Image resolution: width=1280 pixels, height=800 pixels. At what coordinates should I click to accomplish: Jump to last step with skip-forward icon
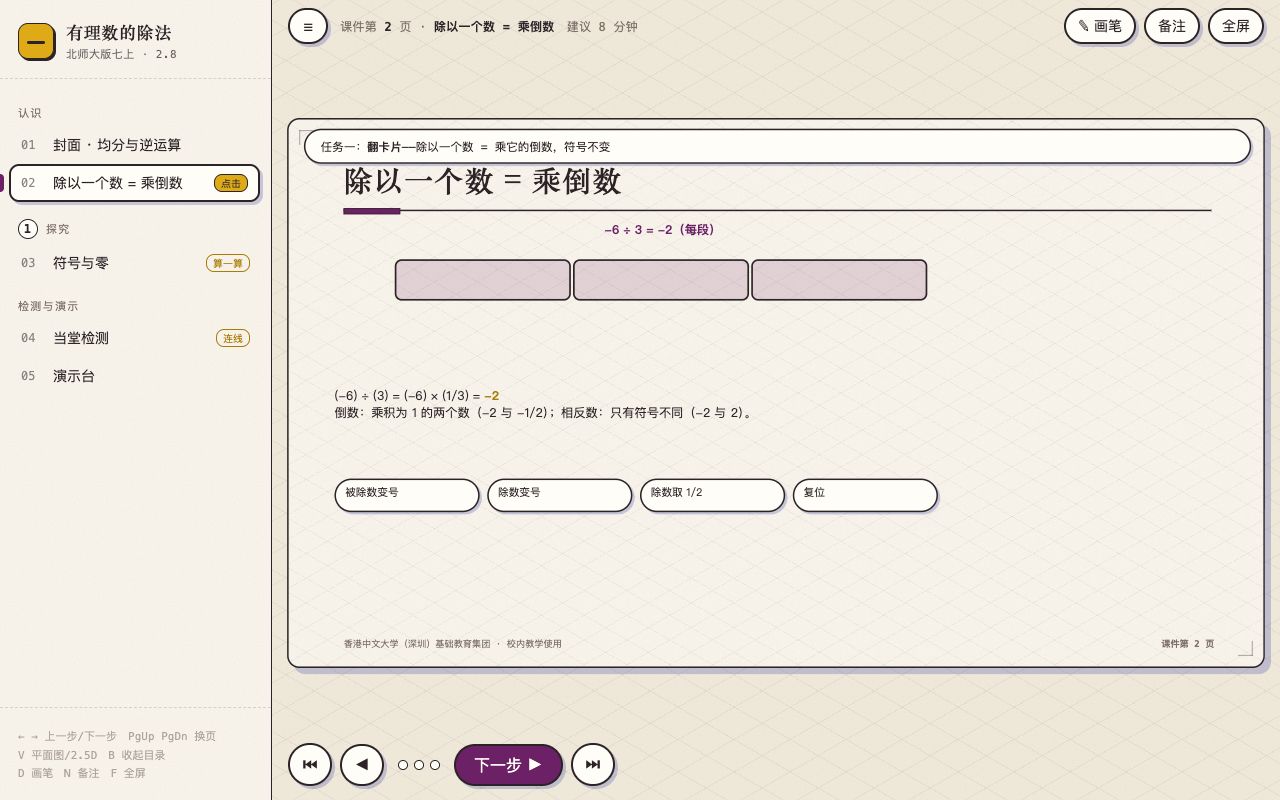pos(593,765)
